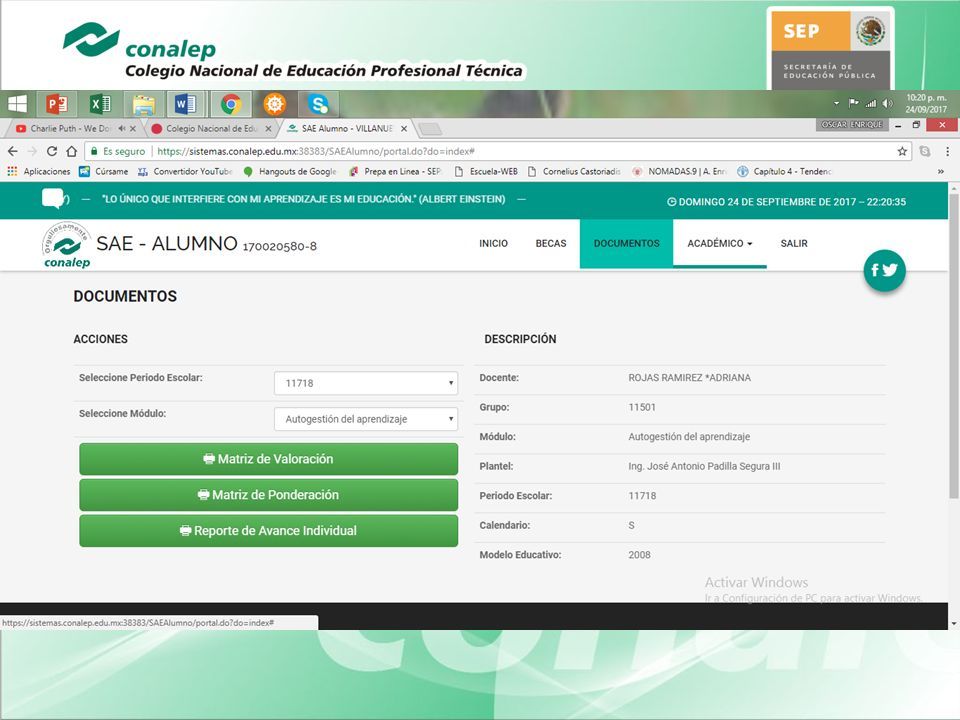The image size is (960, 720).
Task: Close the Charlie Puth tab
Action: click(x=133, y=129)
